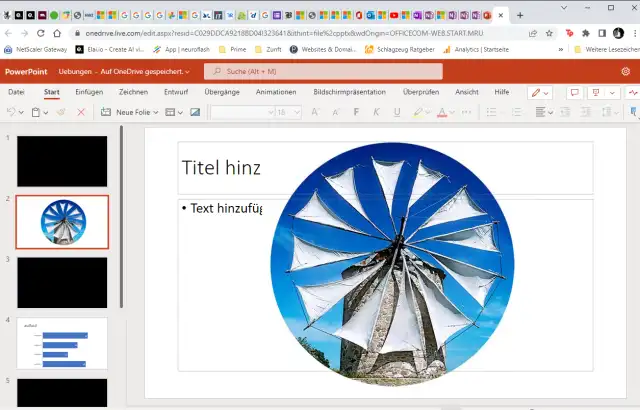The image size is (640, 410).
Task: Expand the Present options arrow
Action: click(x=612, y=93)
